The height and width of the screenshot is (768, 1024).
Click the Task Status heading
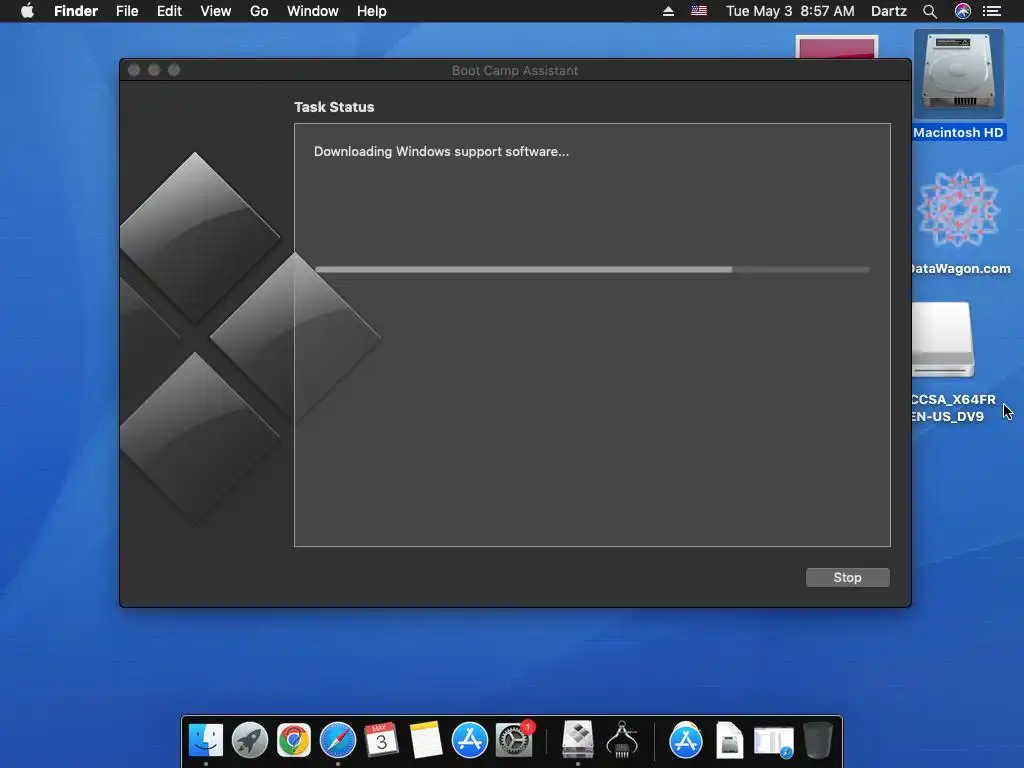click(334, 107)
